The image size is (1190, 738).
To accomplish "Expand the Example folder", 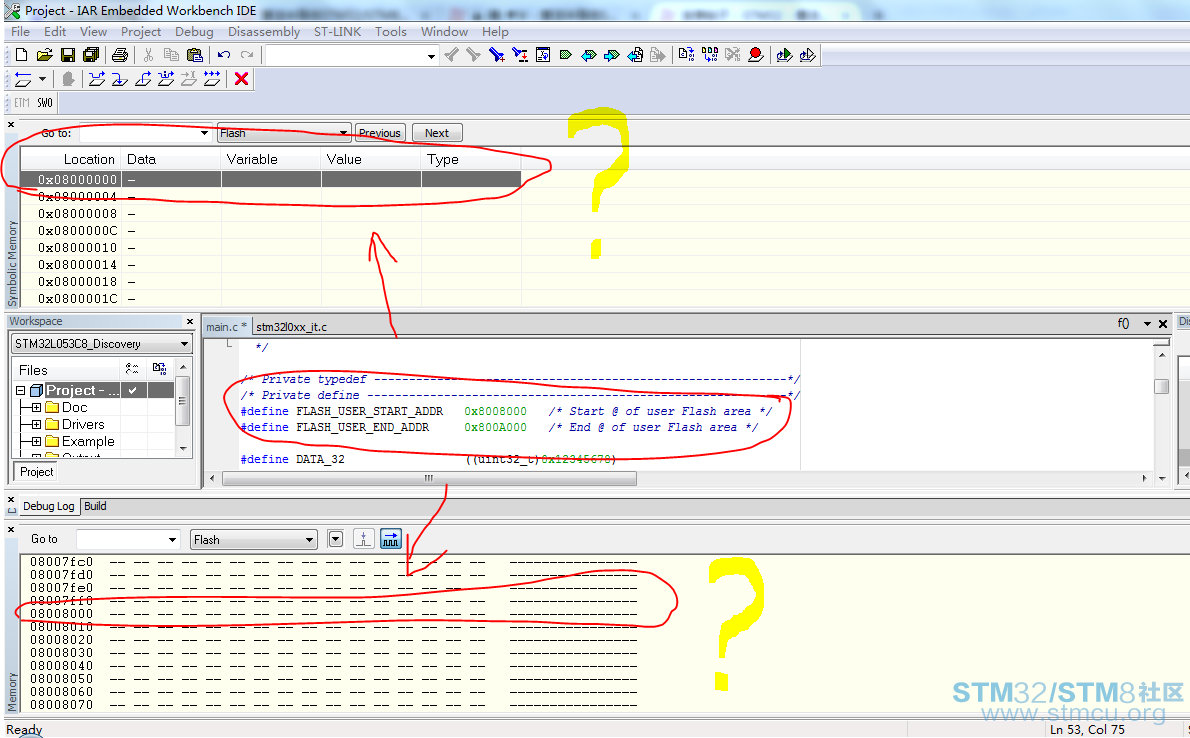I will [36, 441].
